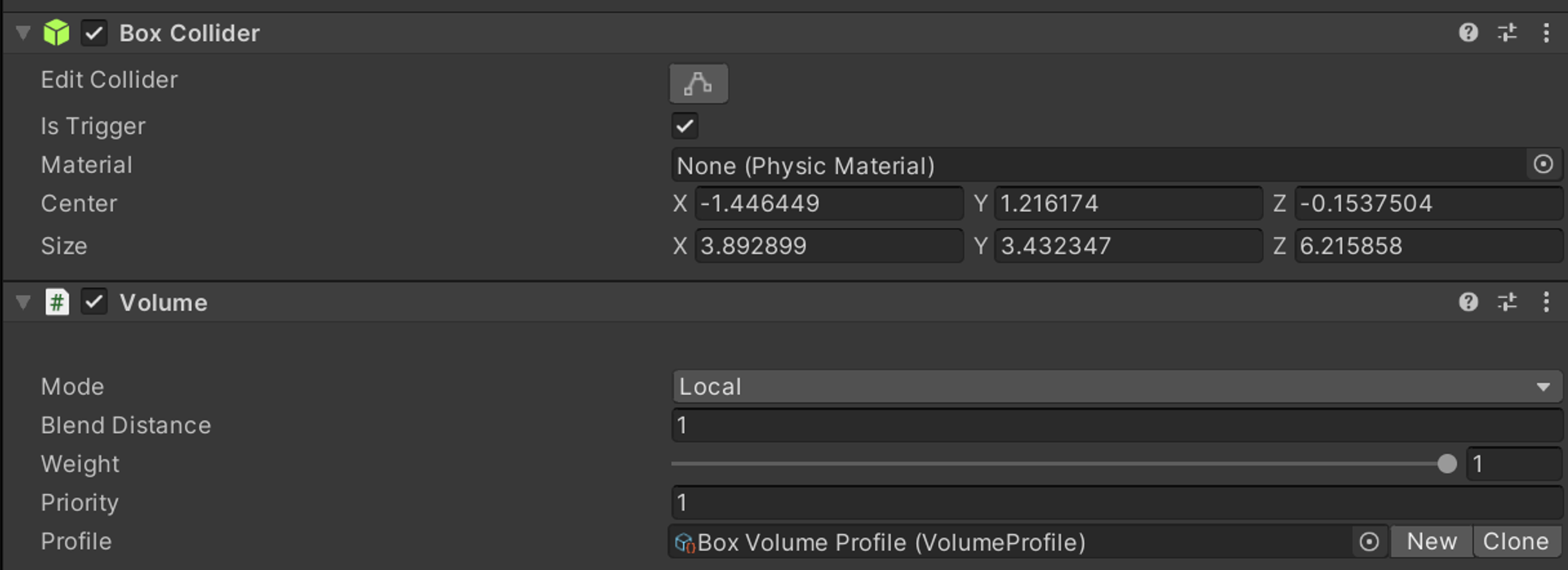
Task: Click the New profile button
Action: [x=1431, y=542]
